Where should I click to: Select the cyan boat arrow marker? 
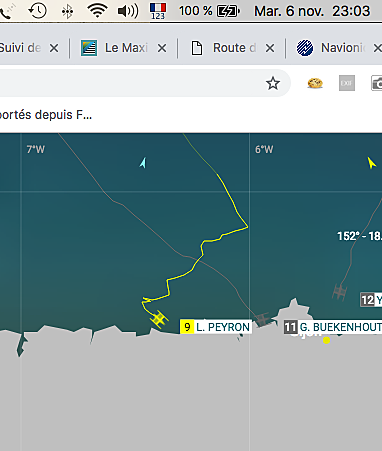coord(143,163)
